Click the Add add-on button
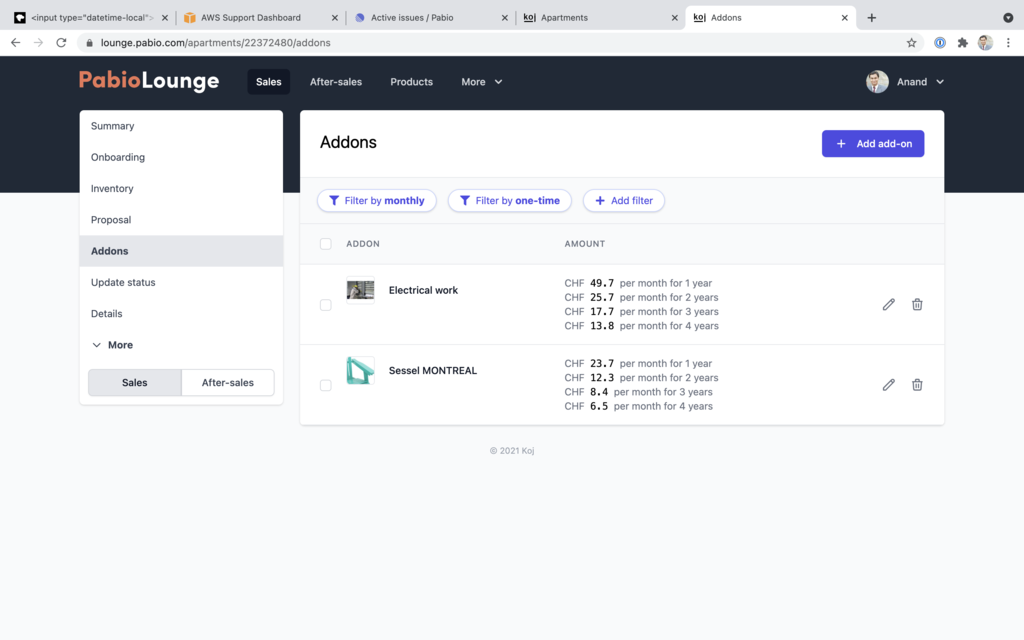1024x640 pixels. click(x=872, y=143)
